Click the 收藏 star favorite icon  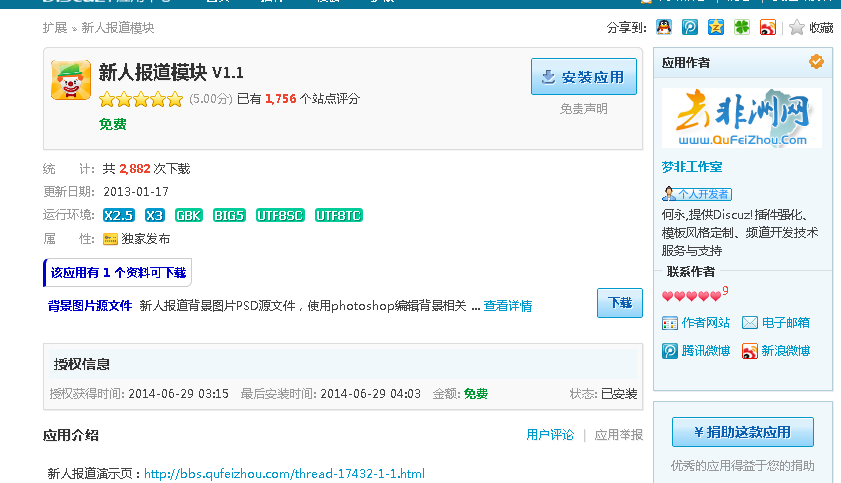pos(797,27)
